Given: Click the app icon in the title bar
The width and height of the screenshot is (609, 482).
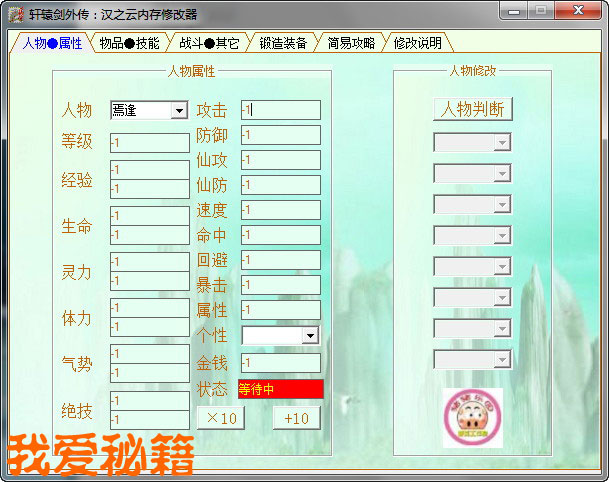Looking at the screenshot, I should point(14,14).
